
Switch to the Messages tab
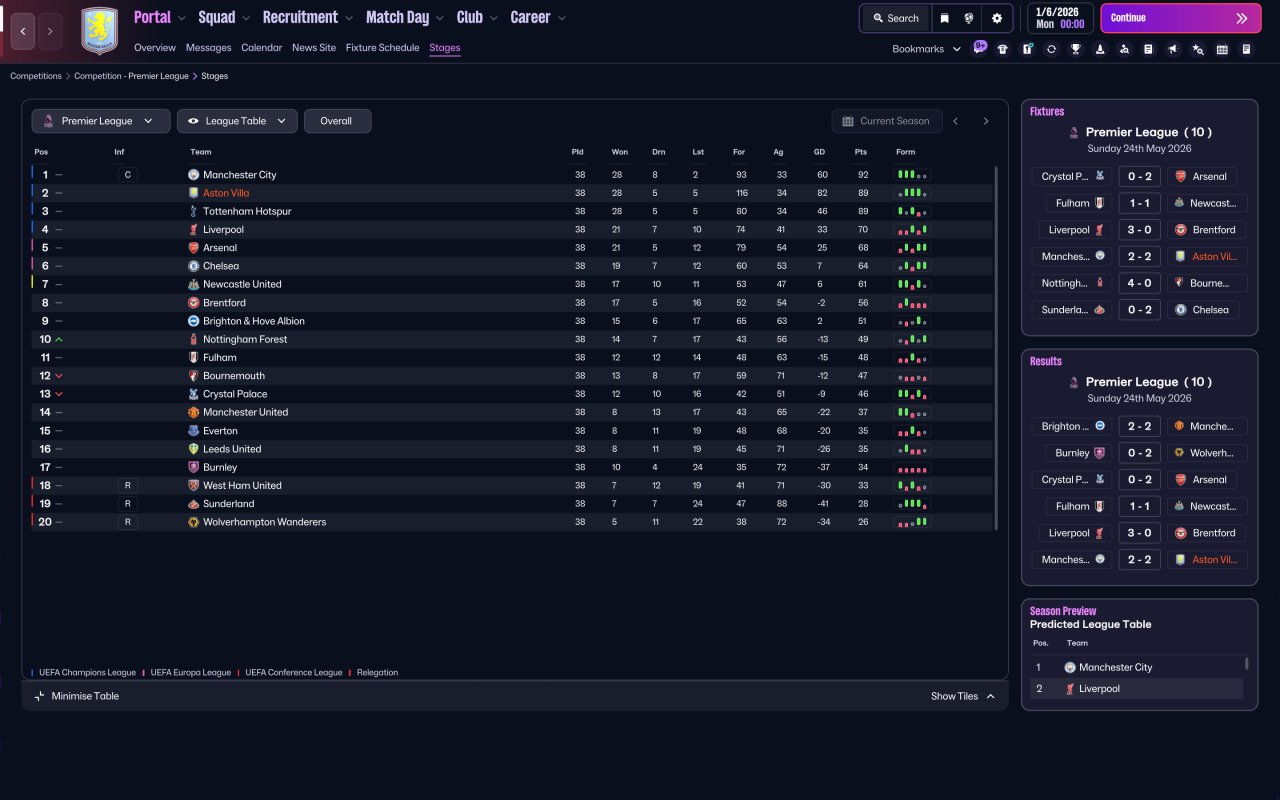tap(208, 48)
